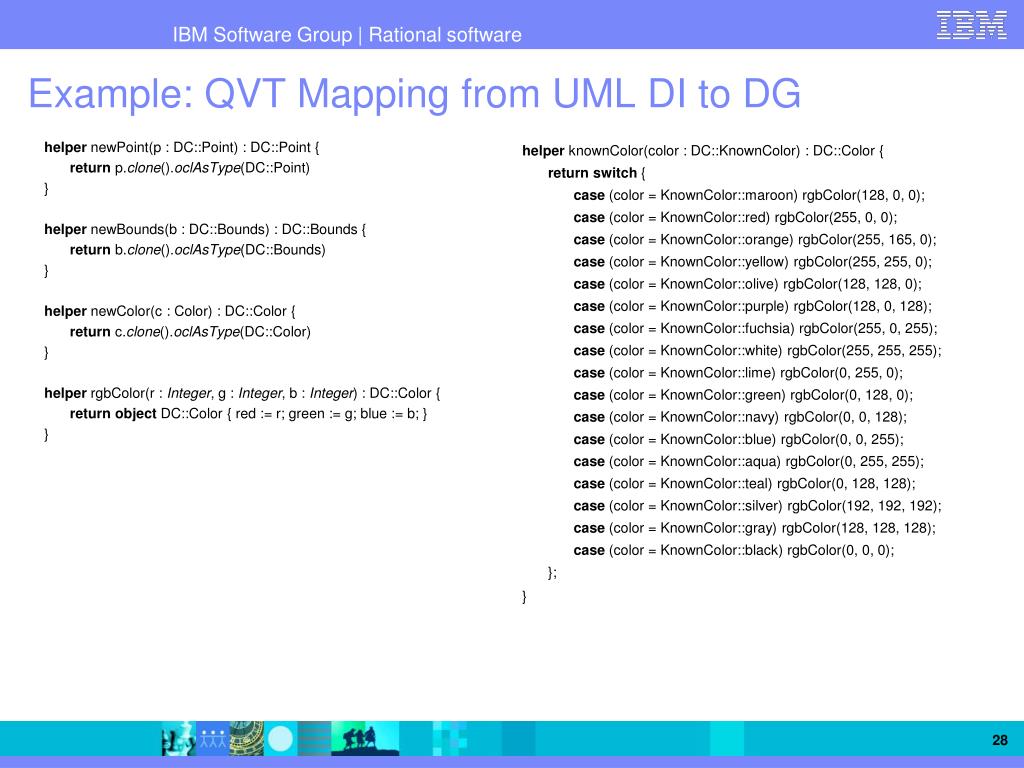Click the hikers silhouette image in the footer

(x=364, y=738)
